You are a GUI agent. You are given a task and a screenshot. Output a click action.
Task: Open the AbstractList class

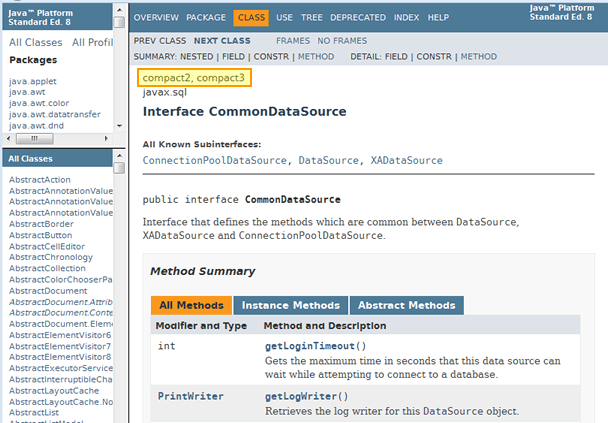(x=34, y=413)
